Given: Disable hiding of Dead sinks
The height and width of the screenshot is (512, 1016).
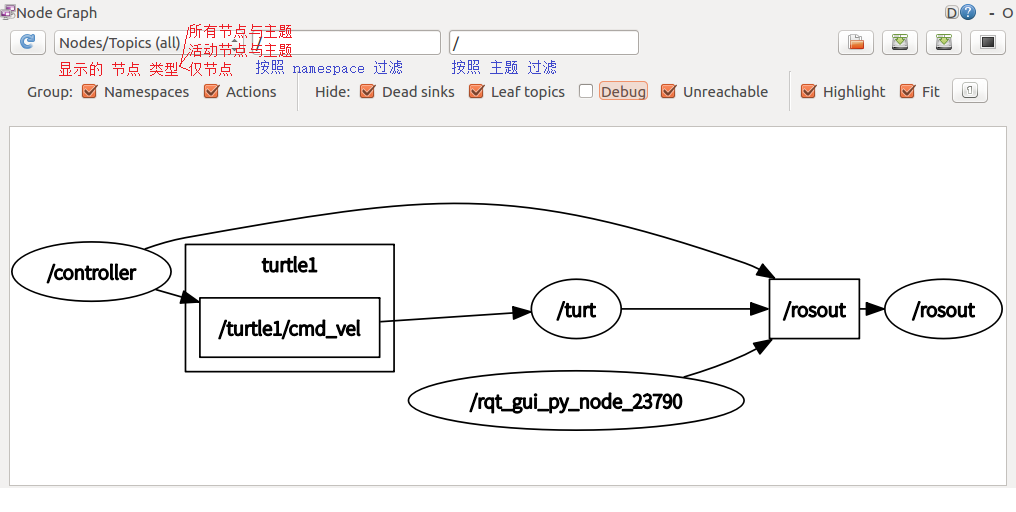Looking at the screenshot, I should coord(367,91).
